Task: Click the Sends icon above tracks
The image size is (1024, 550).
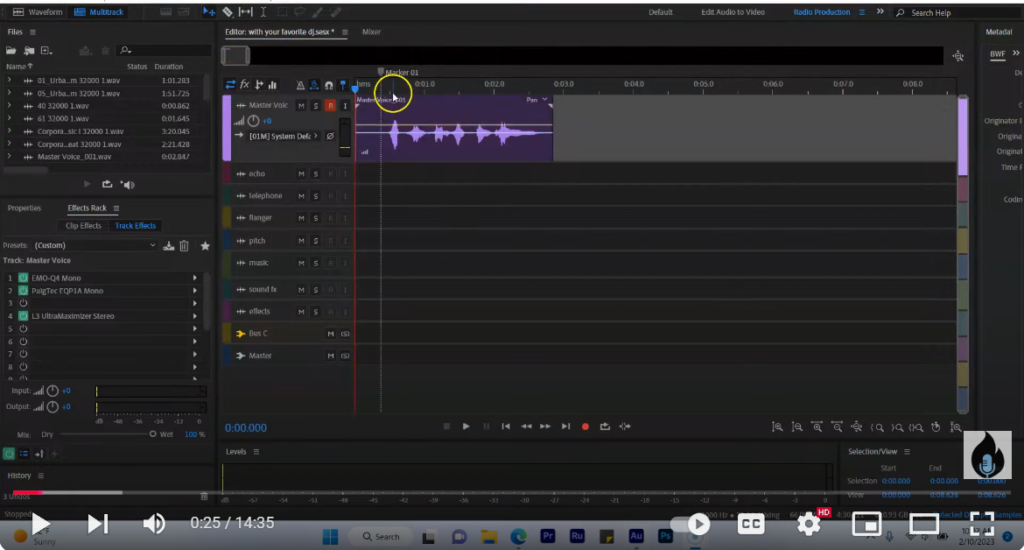Action: coord(259,85)
